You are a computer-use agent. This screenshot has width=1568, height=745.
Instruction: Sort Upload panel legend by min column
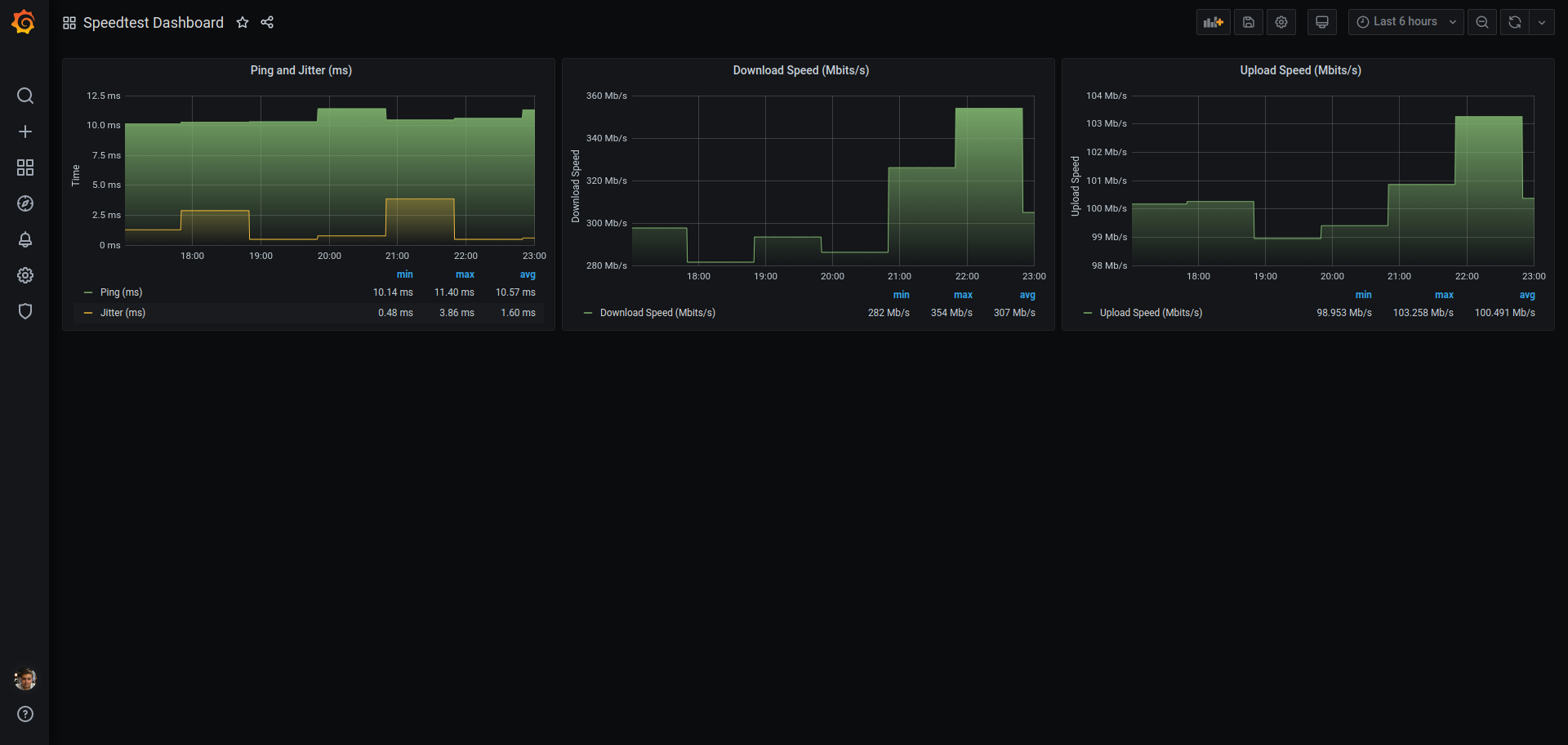click(1363, 295)
